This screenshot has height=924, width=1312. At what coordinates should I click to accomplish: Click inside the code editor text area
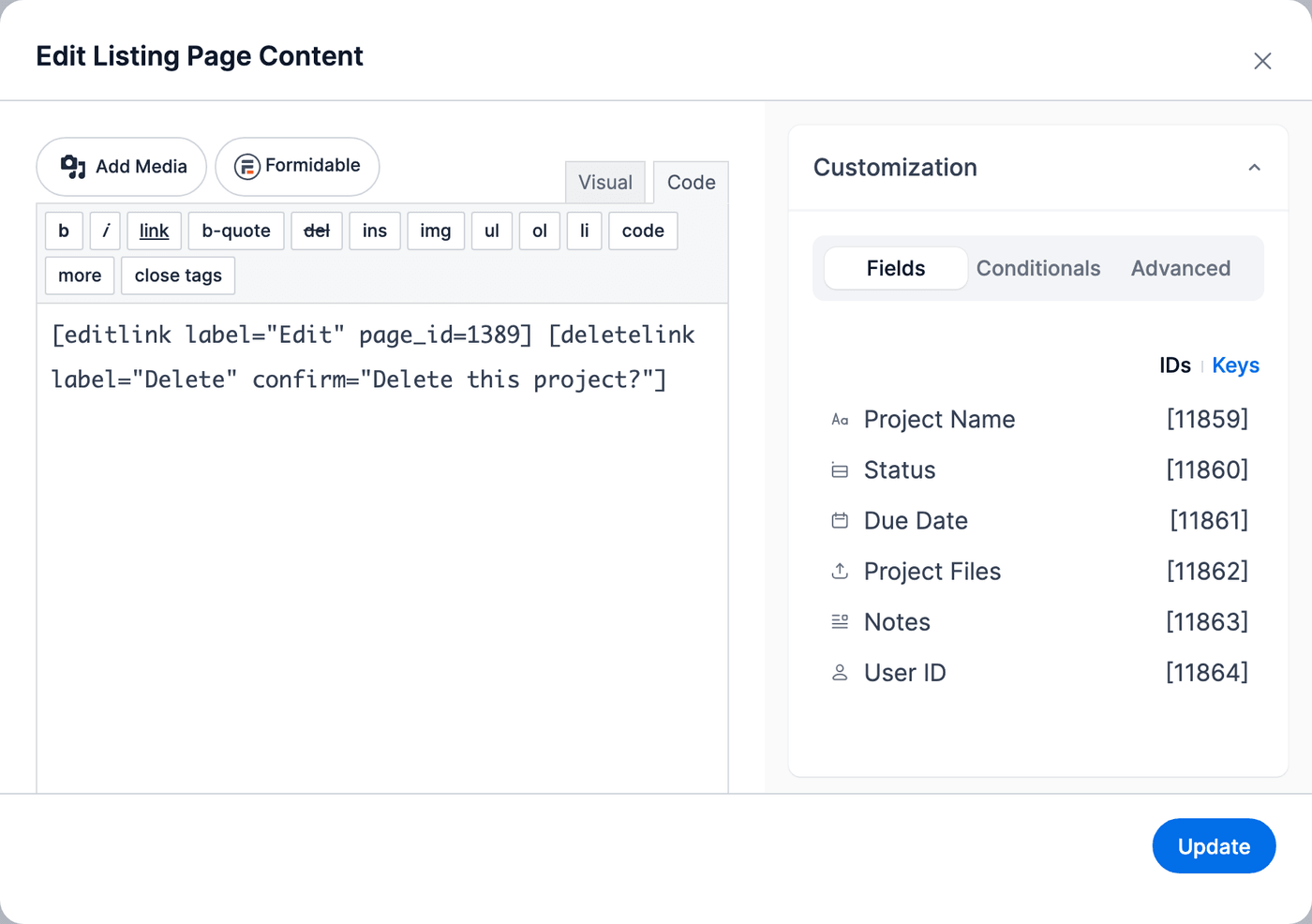[382, 548]
